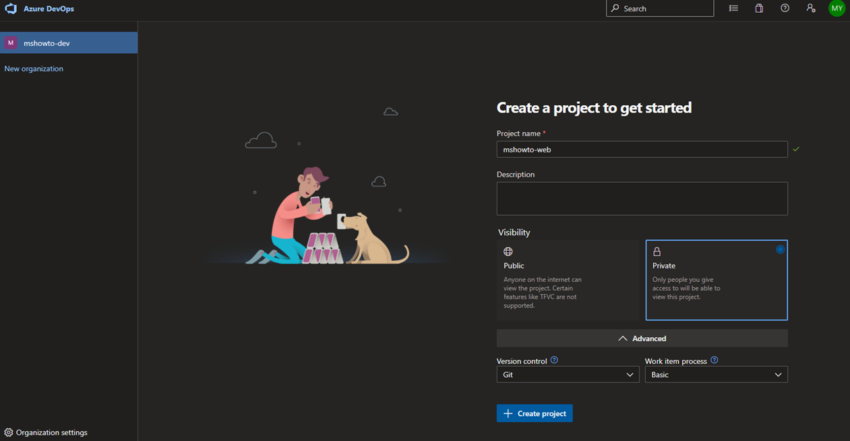This screenshot has width=850, height=441.
Task: Open the Version control Git dropdown
Action: click(567, 375)
